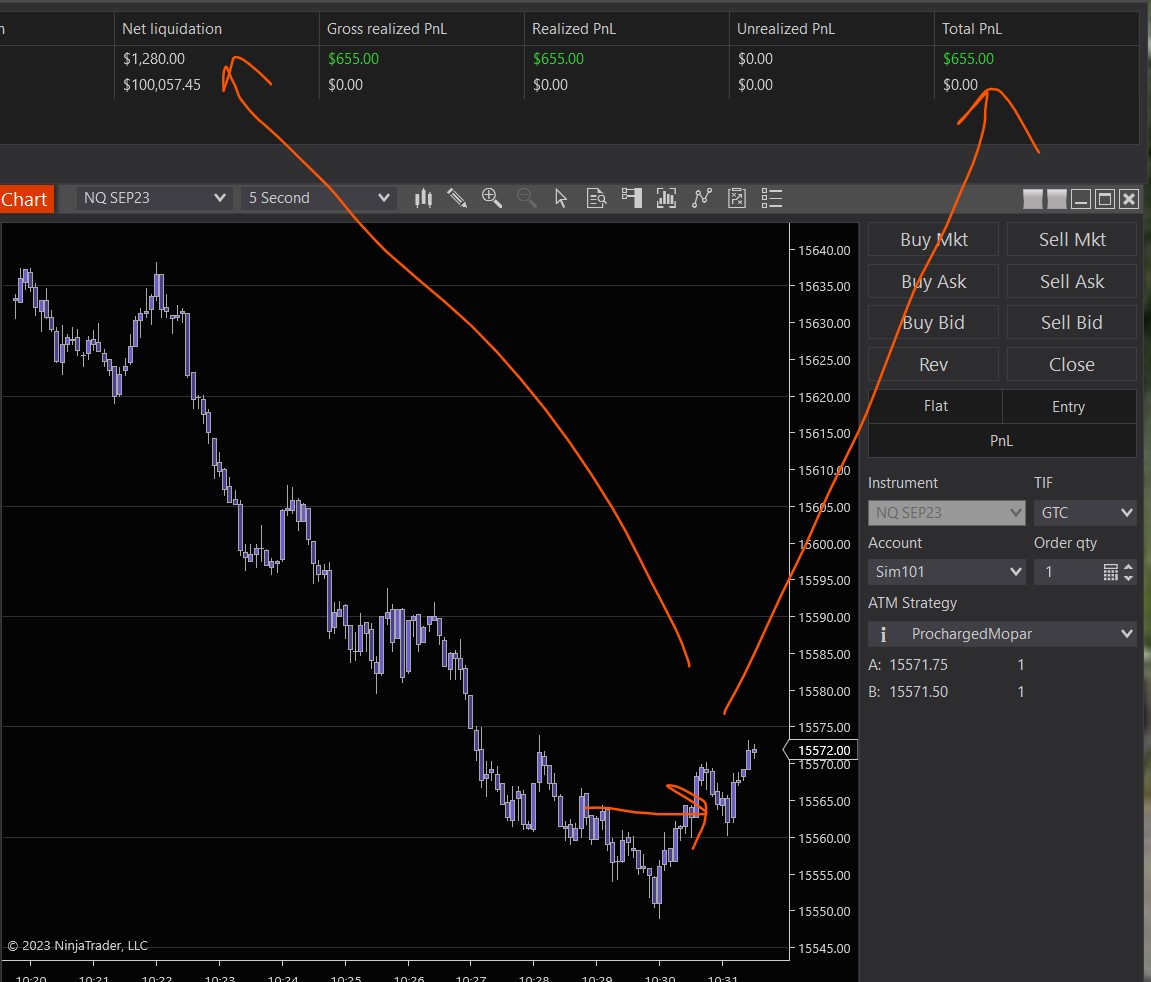Click the zoom in magnifier icon

point(492,198)
